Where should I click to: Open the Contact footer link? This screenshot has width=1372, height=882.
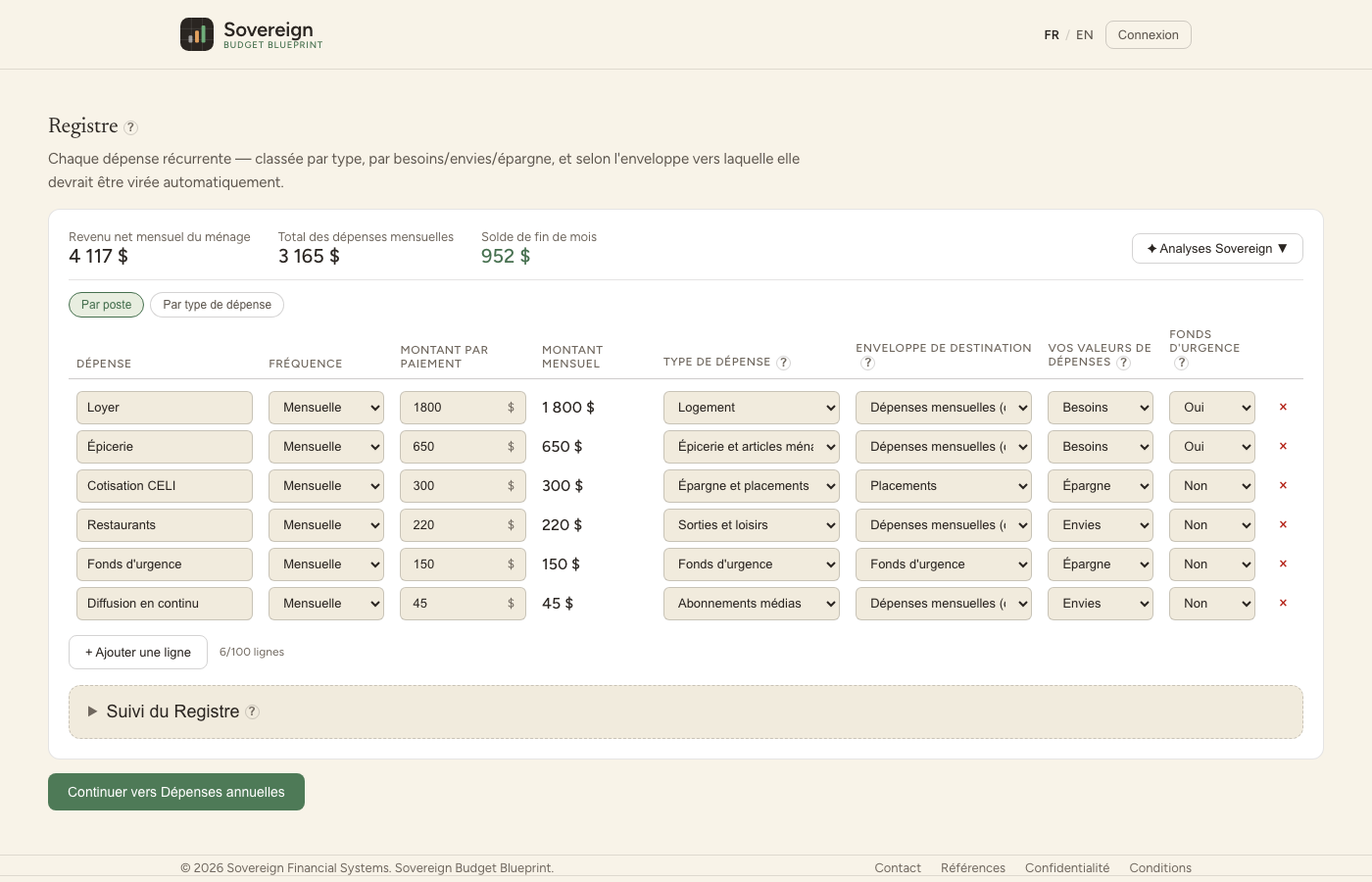coord(898,868)
